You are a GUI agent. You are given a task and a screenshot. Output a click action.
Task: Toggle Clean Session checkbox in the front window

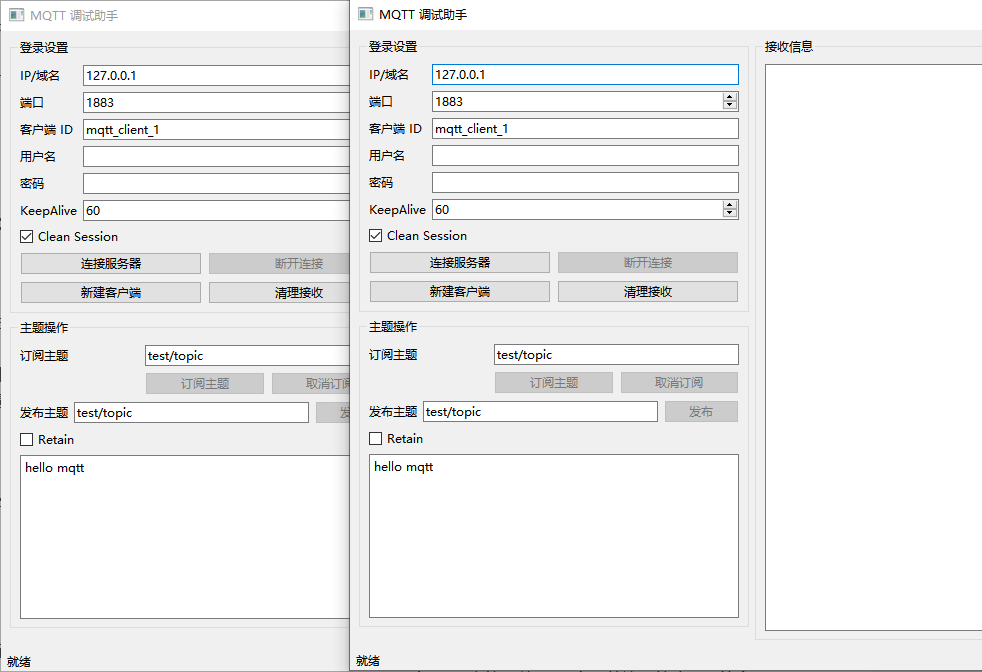[376, 235]
